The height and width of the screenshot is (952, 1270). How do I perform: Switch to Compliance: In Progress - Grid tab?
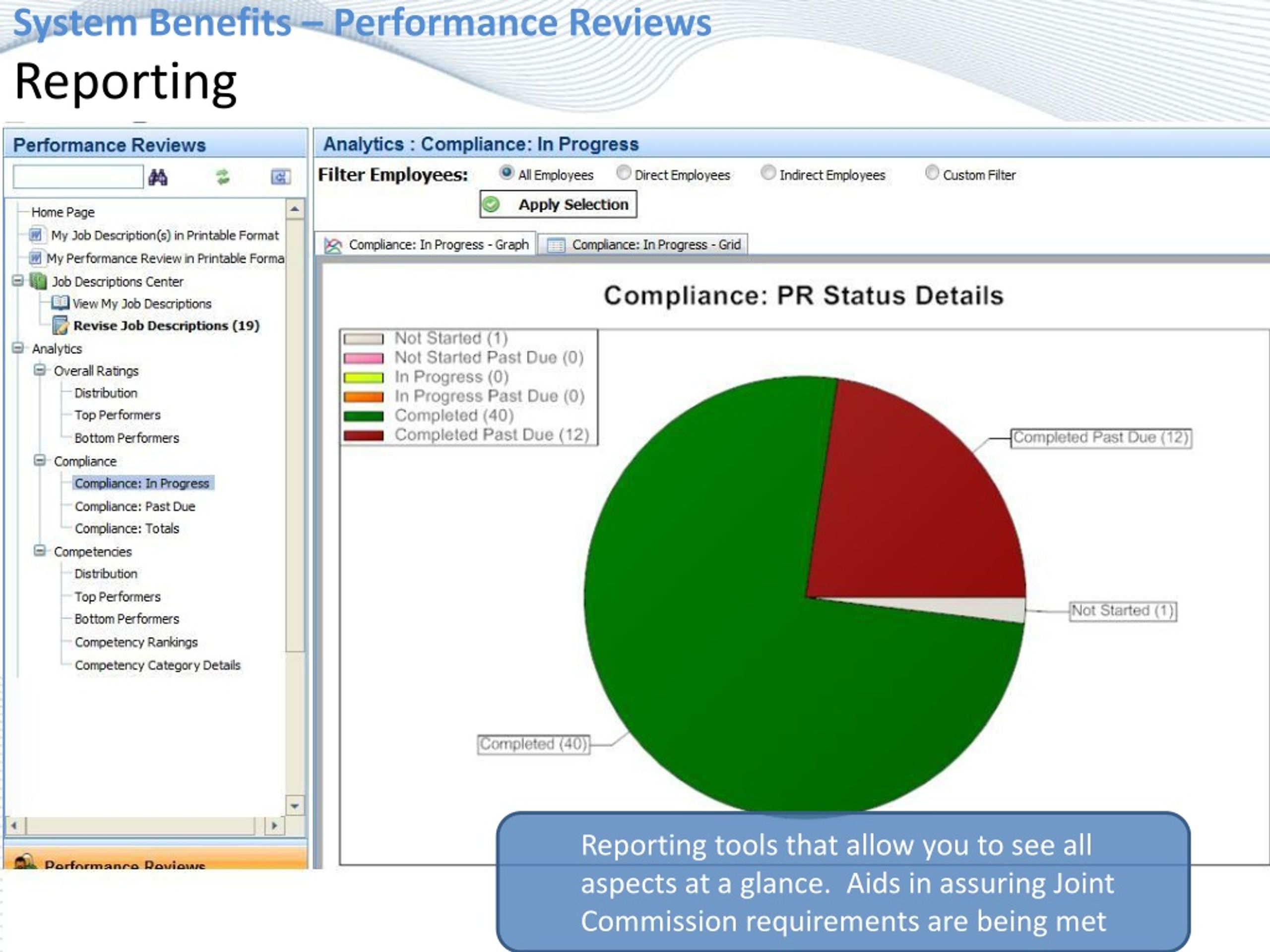643,245
